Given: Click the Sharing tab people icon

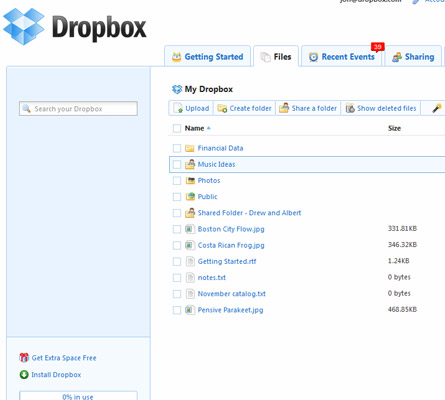Looking at the screenshot, I should [x=397, y=57].
